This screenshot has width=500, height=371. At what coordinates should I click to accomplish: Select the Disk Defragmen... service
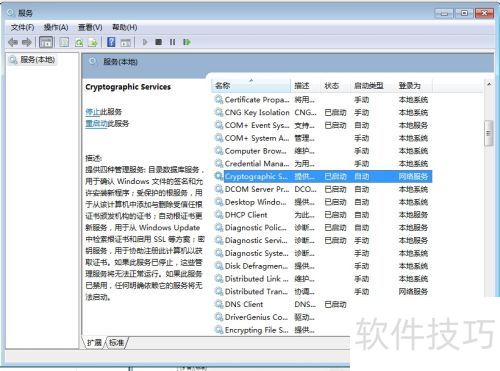[x=322, y=266]
